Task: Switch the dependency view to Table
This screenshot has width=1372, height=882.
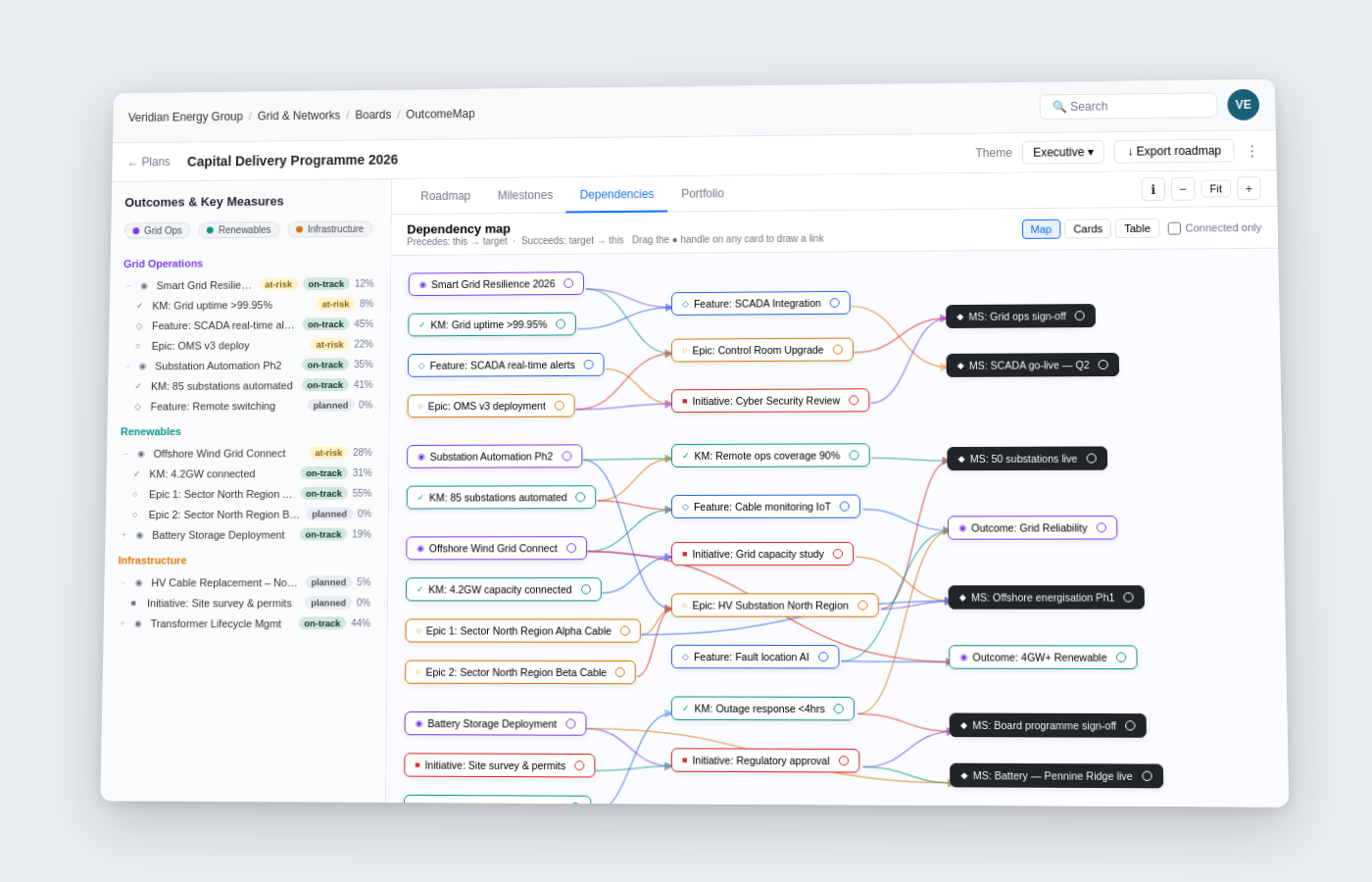Action: pyautogui.click(x=1137, y=227)
